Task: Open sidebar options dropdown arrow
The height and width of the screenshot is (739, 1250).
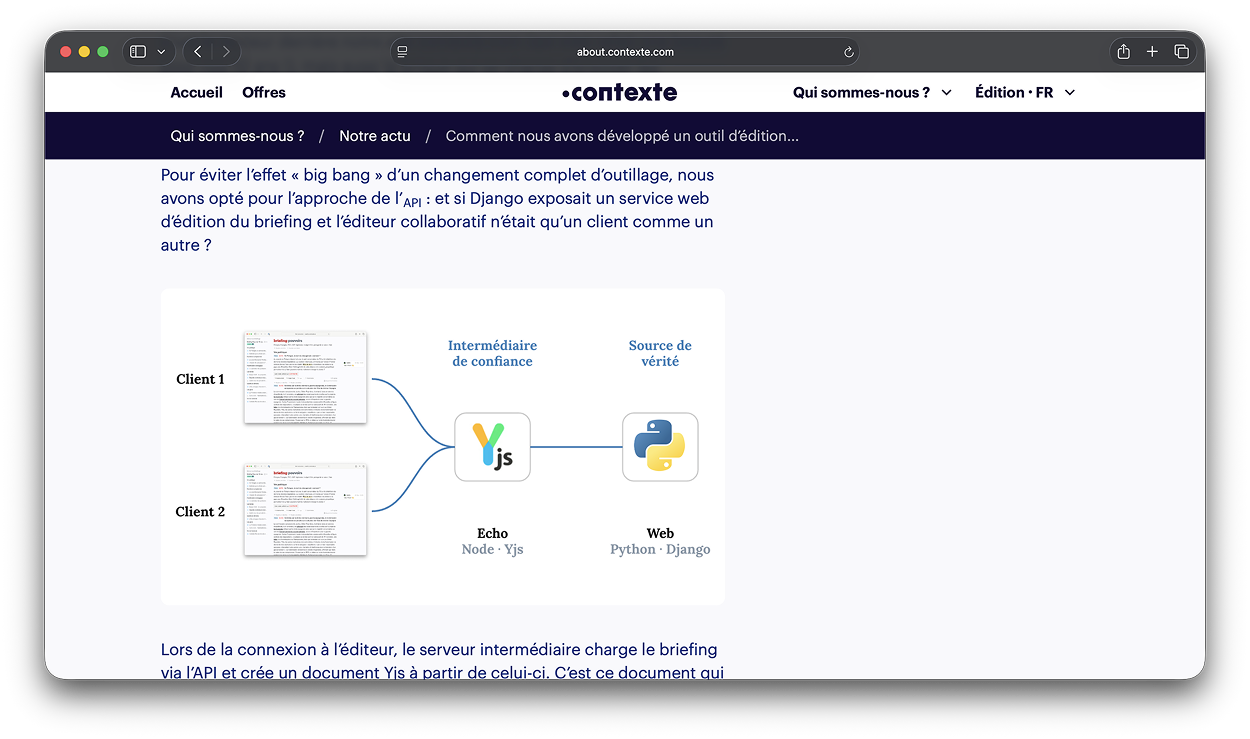Action: 161,52
